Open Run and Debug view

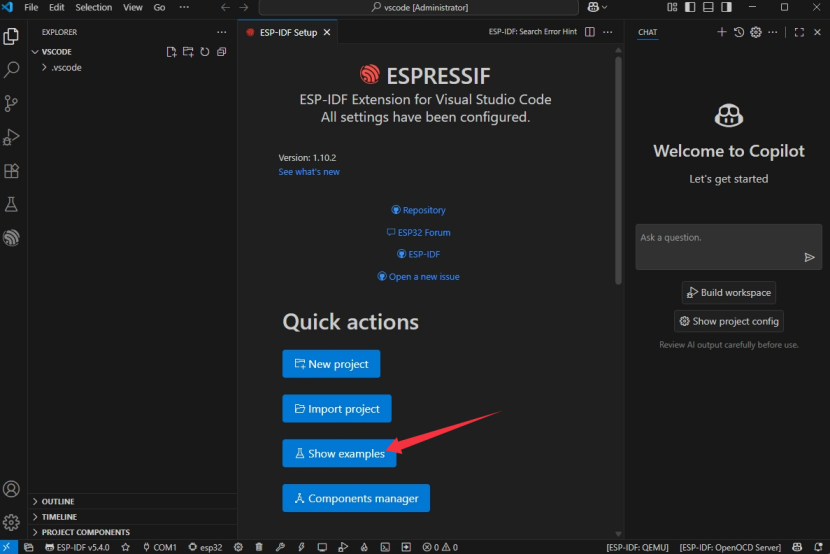(x=11, y=137)
